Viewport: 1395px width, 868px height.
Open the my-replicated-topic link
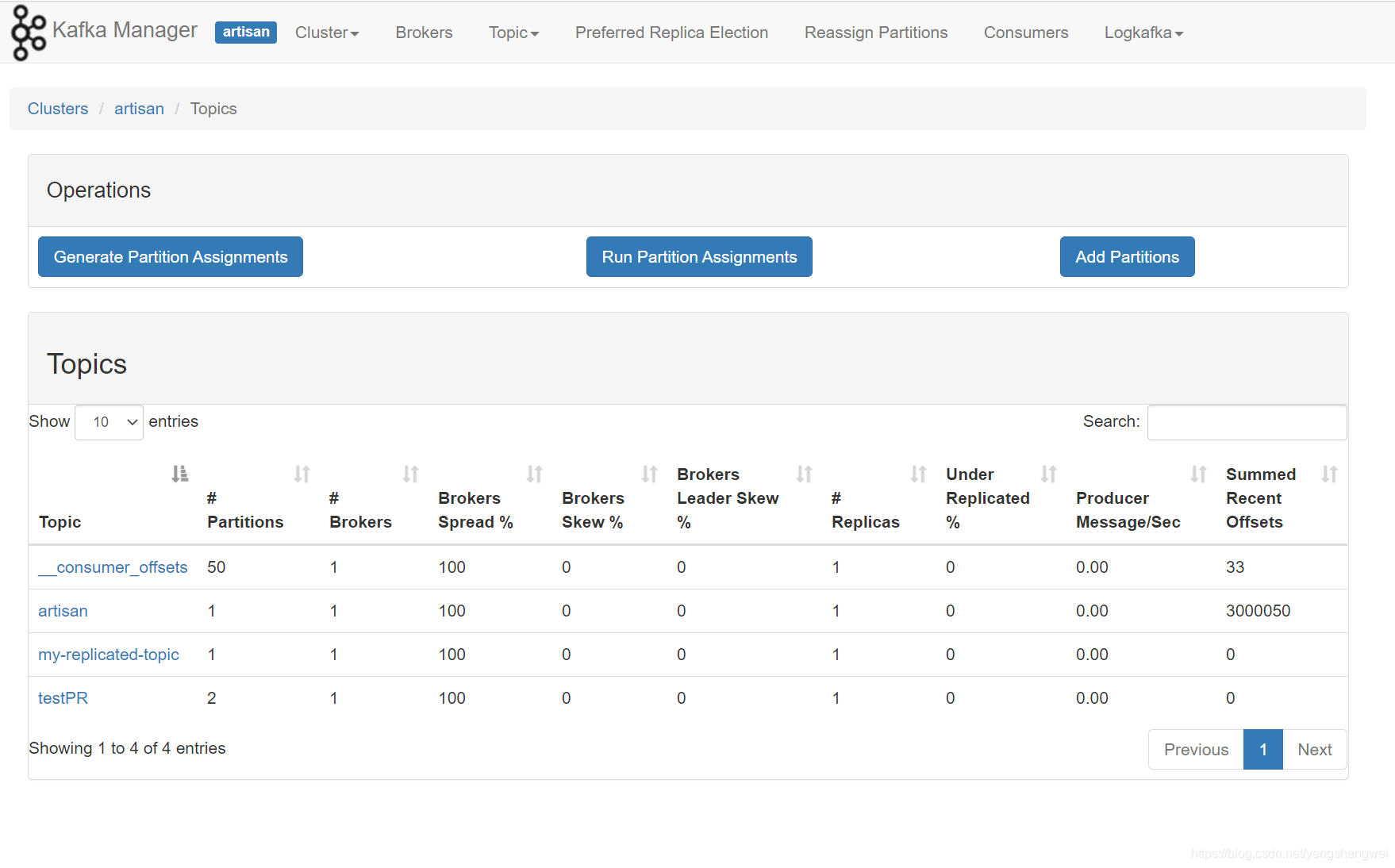[x=109, y=655]
